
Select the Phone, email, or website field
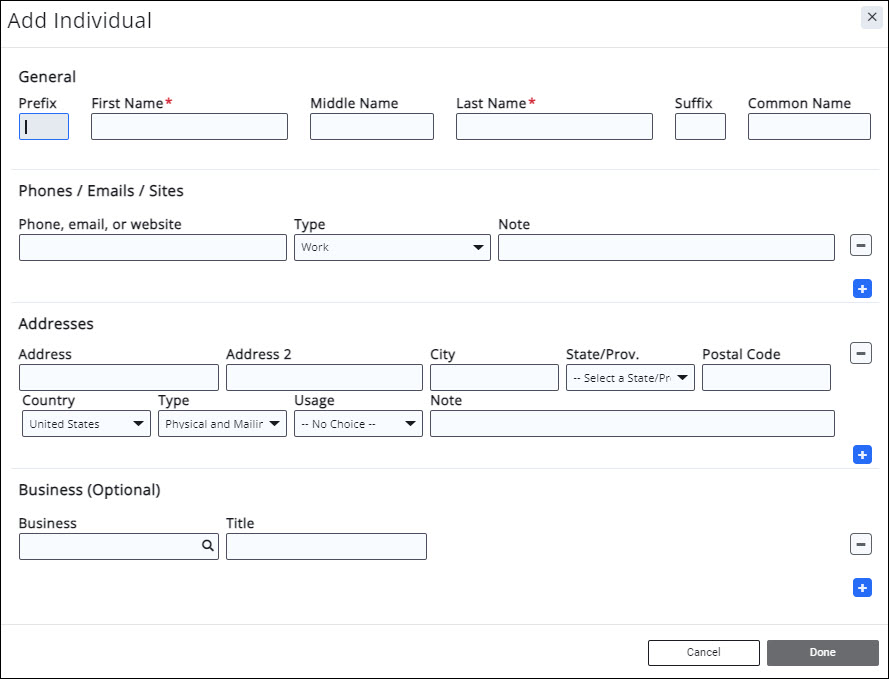pos(153,248)
